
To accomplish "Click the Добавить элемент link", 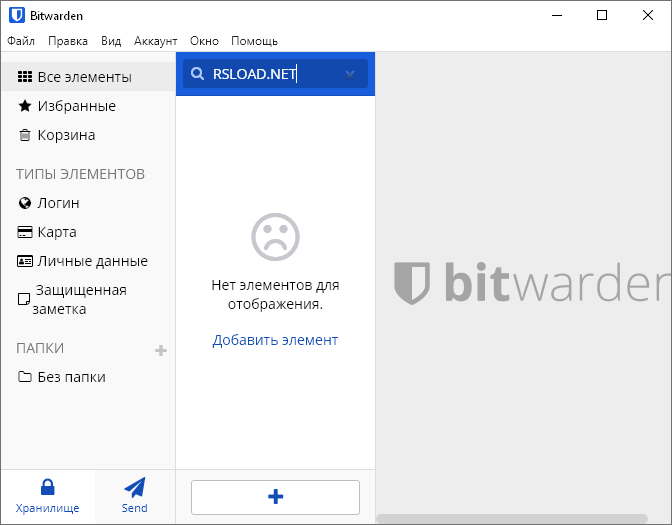I will [275, 340].
